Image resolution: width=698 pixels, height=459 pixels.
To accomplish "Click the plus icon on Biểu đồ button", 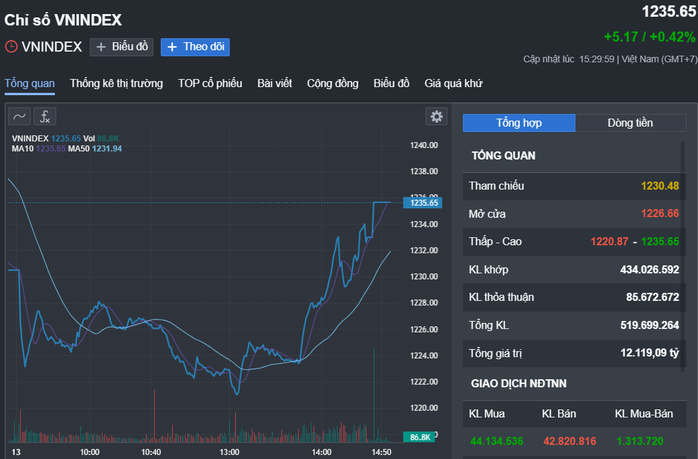I will tap(101, 47).
